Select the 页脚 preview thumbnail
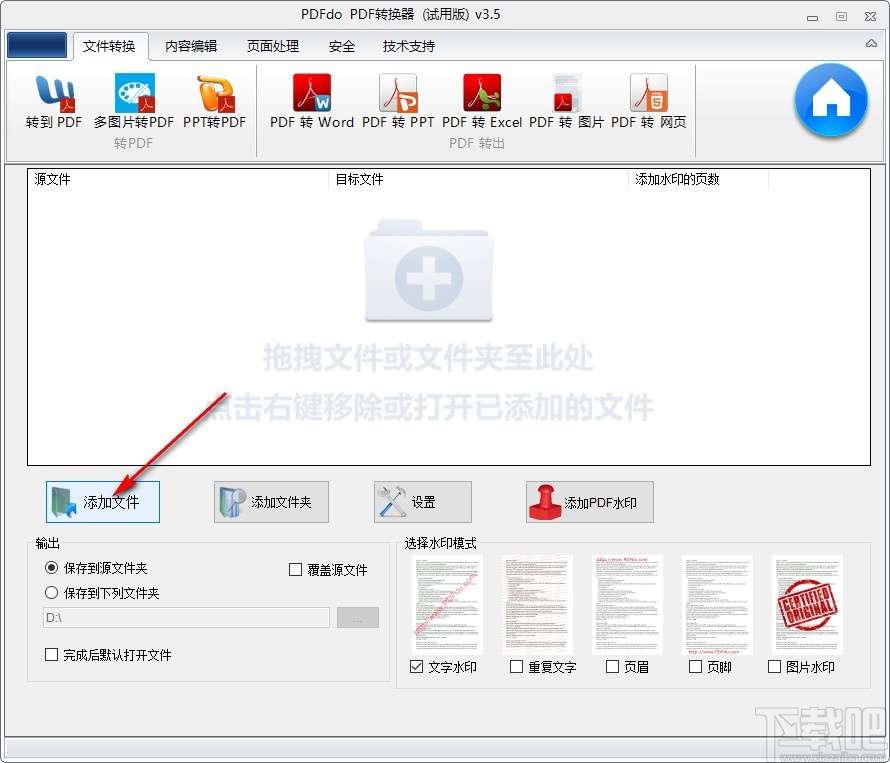The image size is (890, 763). (x=717, y=605)
